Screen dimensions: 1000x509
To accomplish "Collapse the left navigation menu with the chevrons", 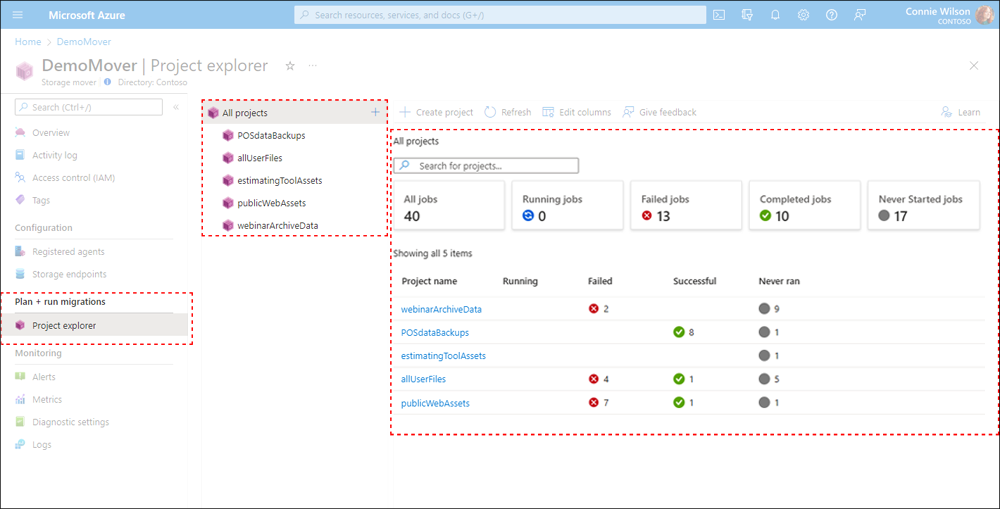I will pyautogui.click(x=176, y=108).
